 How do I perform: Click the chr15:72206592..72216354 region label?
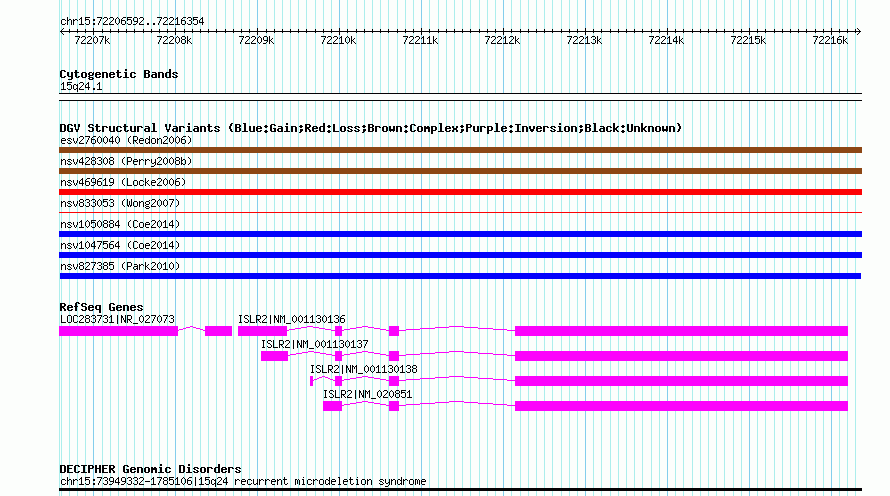point(132,21)
